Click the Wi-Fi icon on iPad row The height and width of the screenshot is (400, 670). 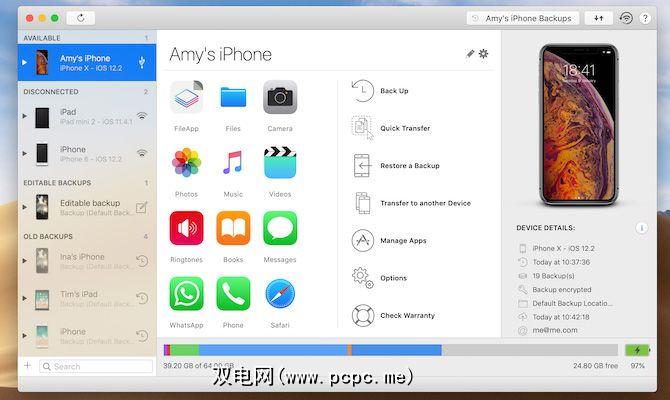point(142,116)
